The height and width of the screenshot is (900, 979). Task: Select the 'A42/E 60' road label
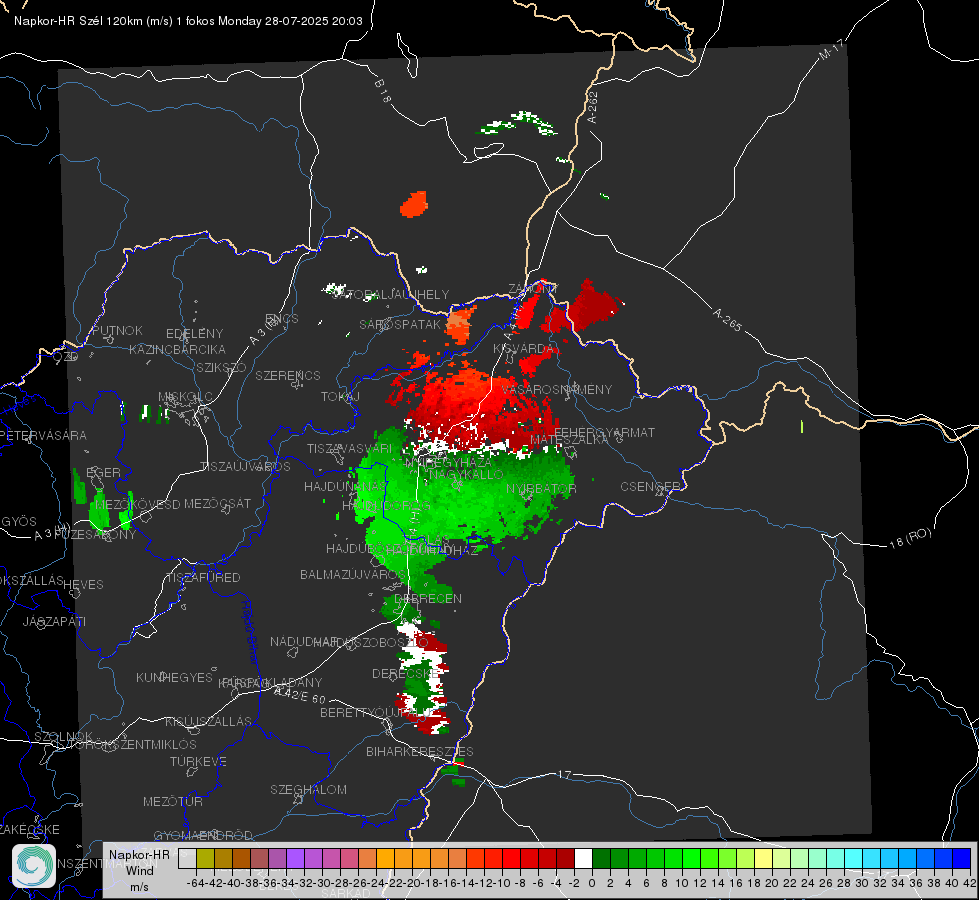[300, 695]
